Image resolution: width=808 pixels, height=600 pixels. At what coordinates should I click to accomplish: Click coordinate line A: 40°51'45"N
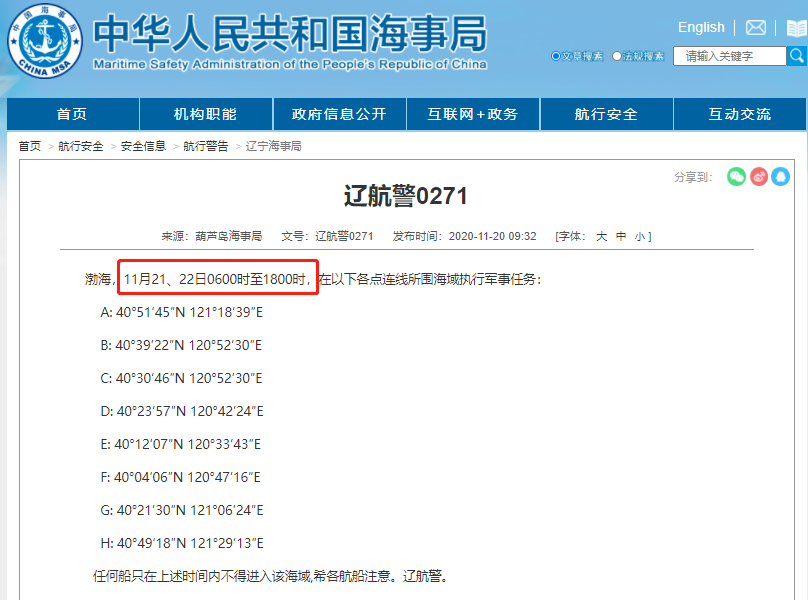(x=181, y=312)
